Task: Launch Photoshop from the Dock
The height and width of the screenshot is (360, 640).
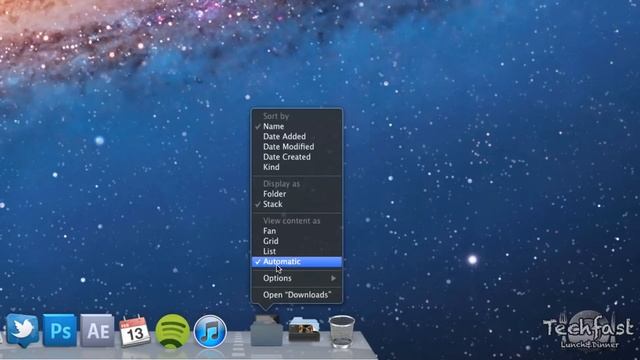Action: pyautogui.click(x=60, y=331)
